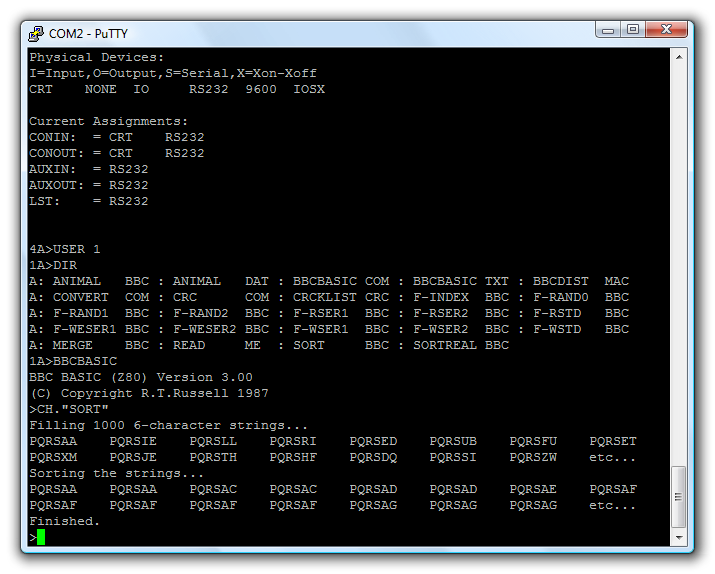Click the "F-RSER1" file name

(x=321, y=313)
